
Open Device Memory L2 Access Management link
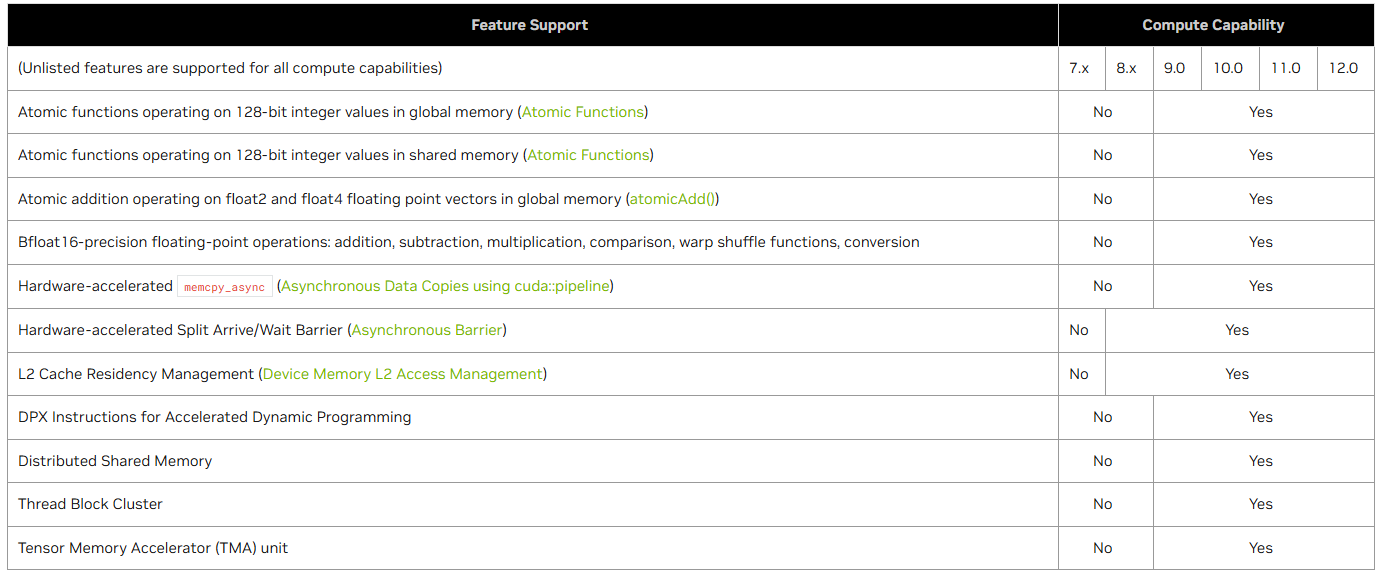[402, 374]
